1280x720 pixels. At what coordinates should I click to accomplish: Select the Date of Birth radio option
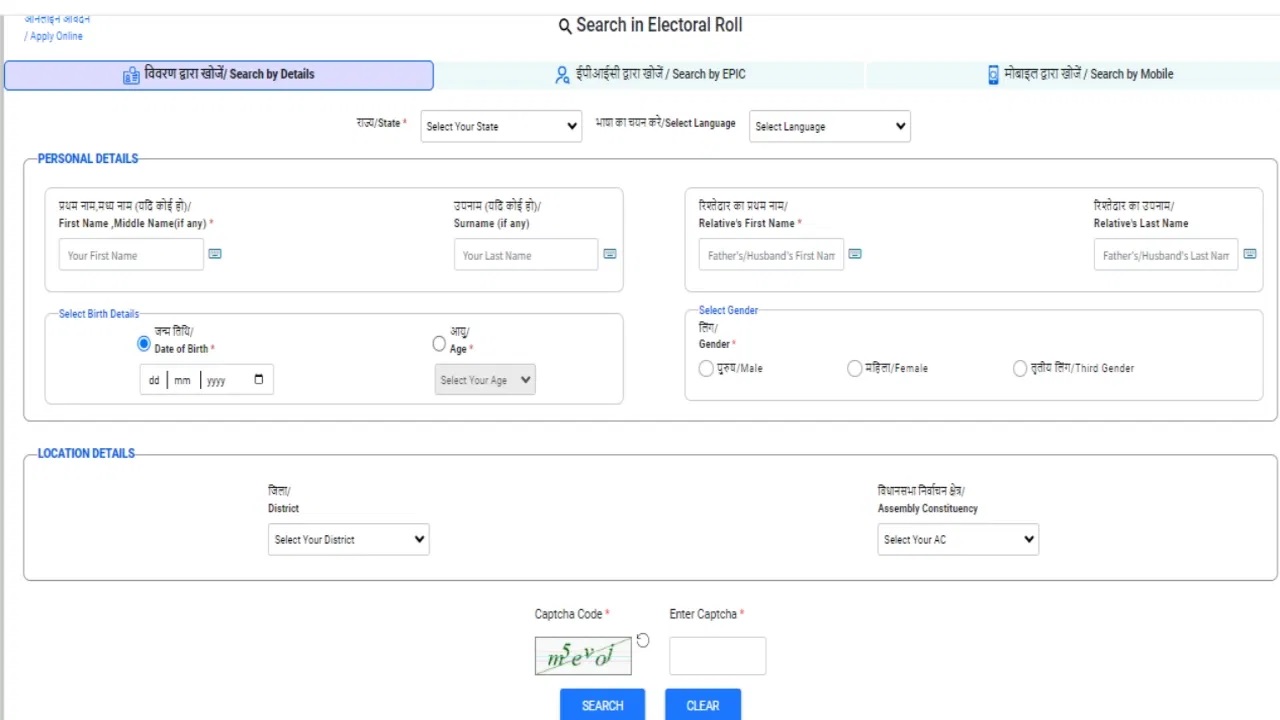[144, 344]
